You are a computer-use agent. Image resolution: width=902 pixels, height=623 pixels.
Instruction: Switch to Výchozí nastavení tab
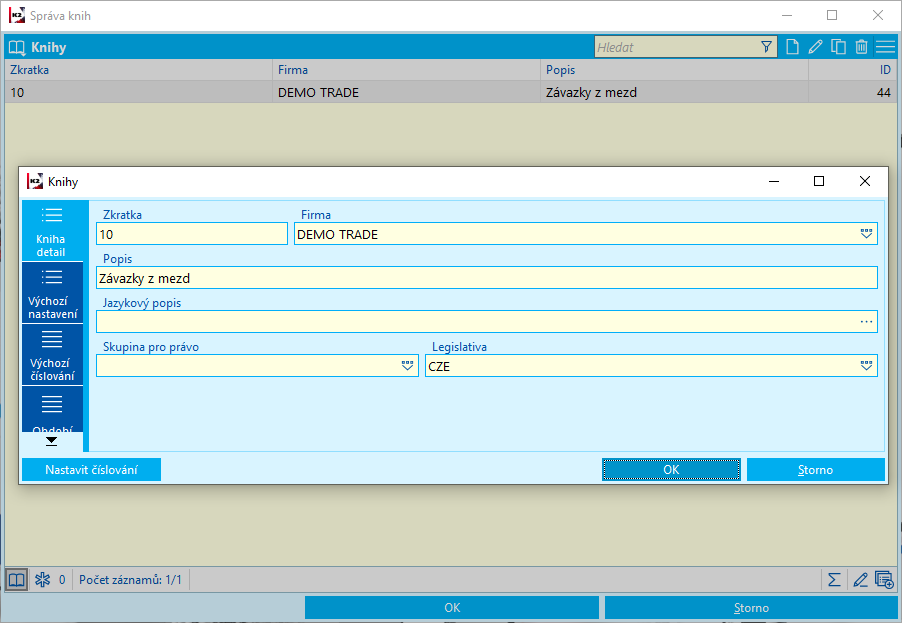pyautogui.click(x=52, y=293)
